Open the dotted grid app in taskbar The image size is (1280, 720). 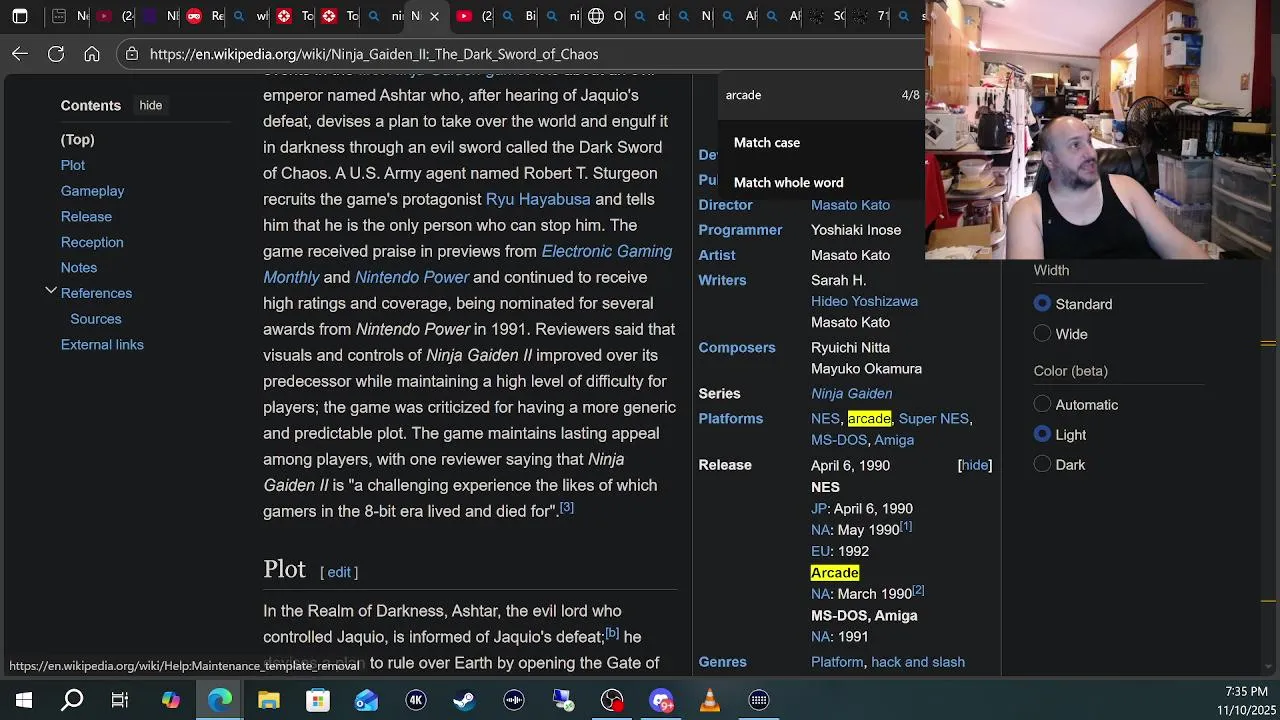tap(759, 700)
